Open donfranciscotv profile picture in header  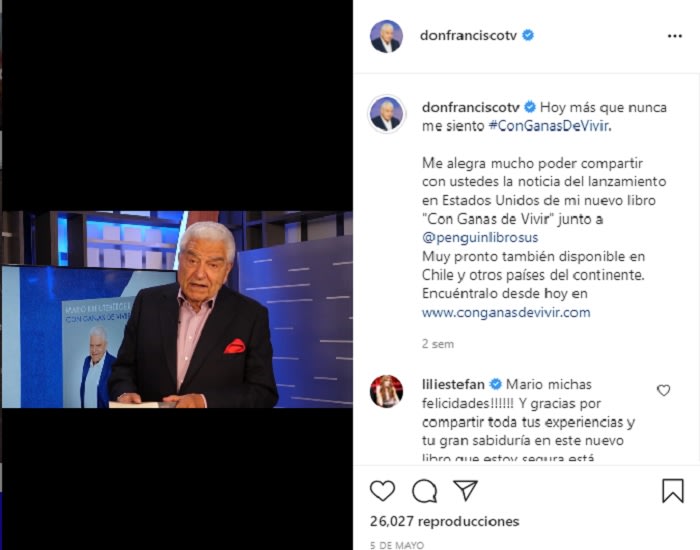coord(387,36)
